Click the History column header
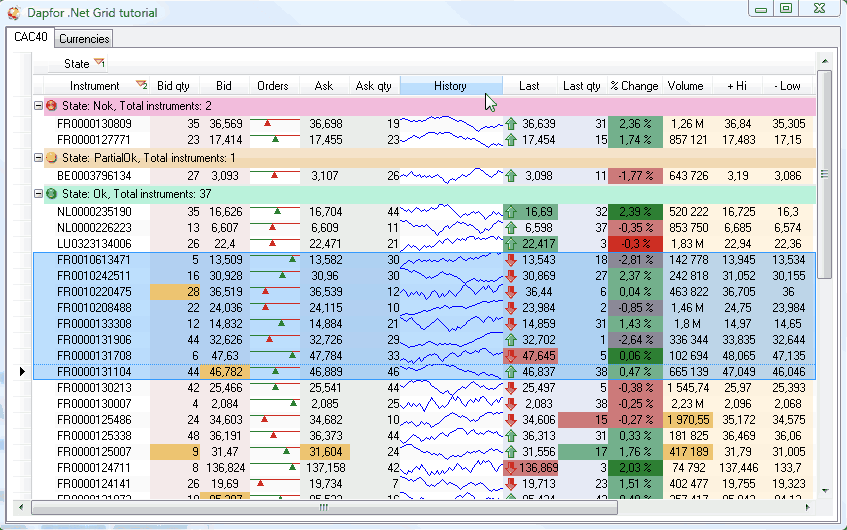Image resolution: width=847 pixels, height=530 pixels. [x=451, y=86]
